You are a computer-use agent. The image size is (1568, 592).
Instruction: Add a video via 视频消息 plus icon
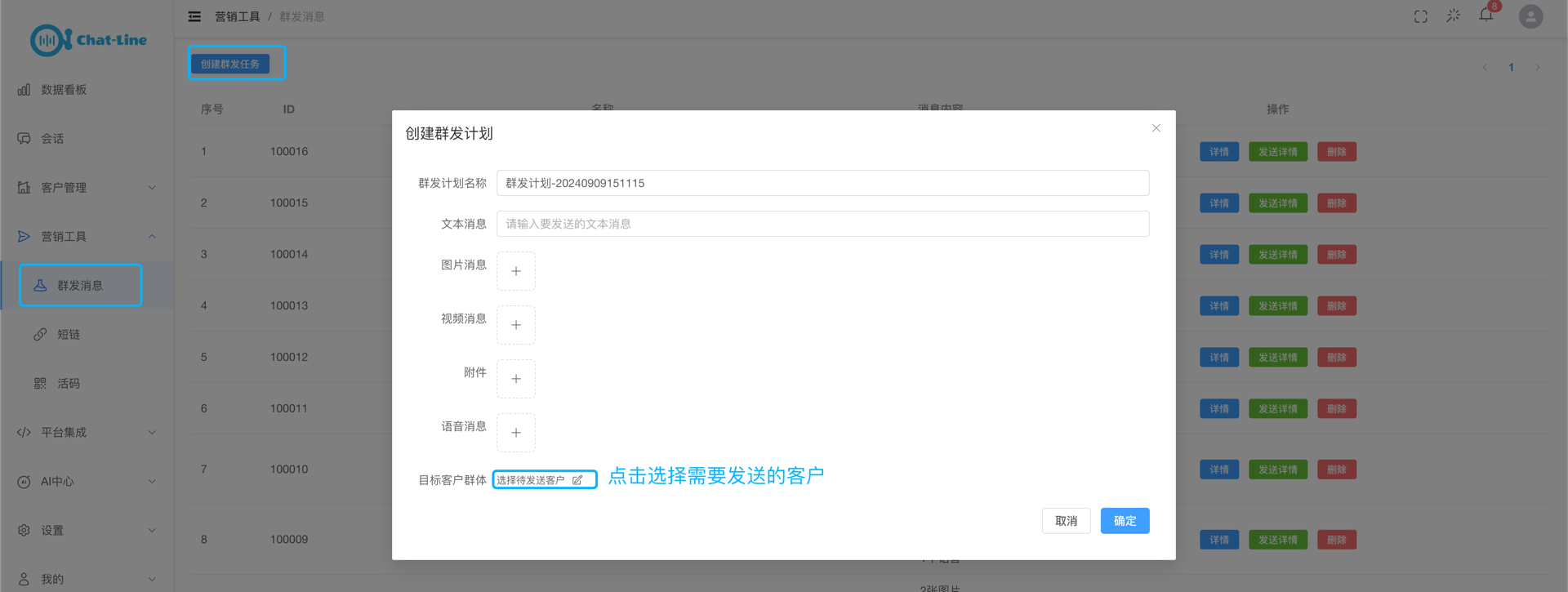(x=516, y=325)
